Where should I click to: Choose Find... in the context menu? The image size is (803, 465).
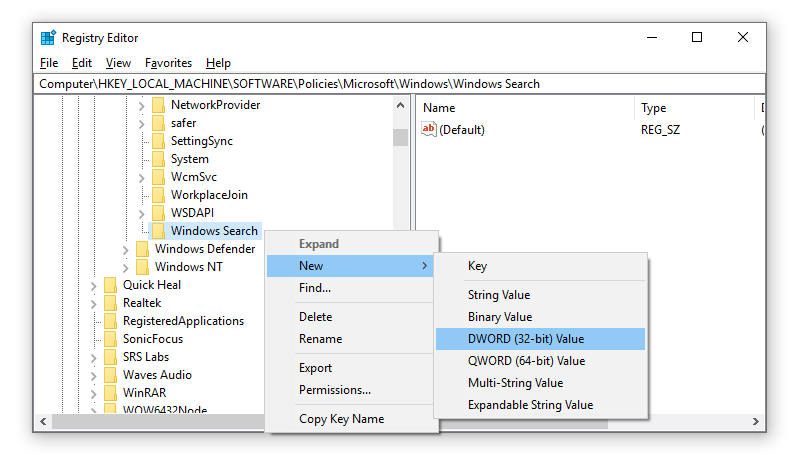tap(350, 288)
